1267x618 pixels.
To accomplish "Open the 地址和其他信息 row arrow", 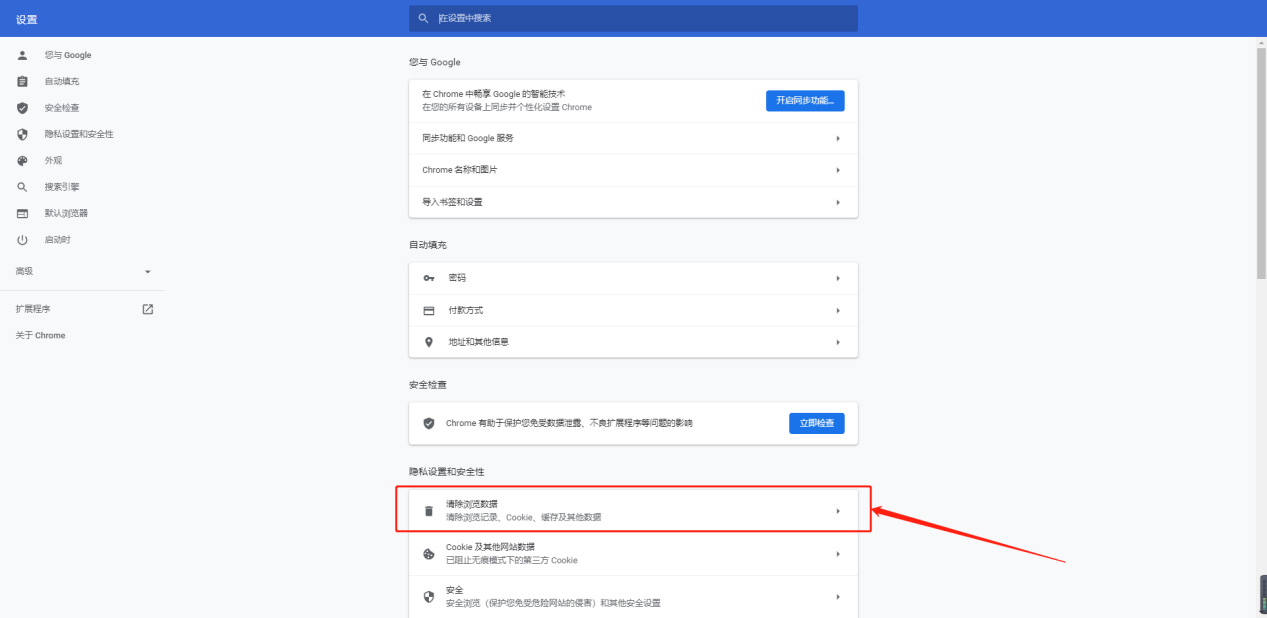I will point(838,342).
